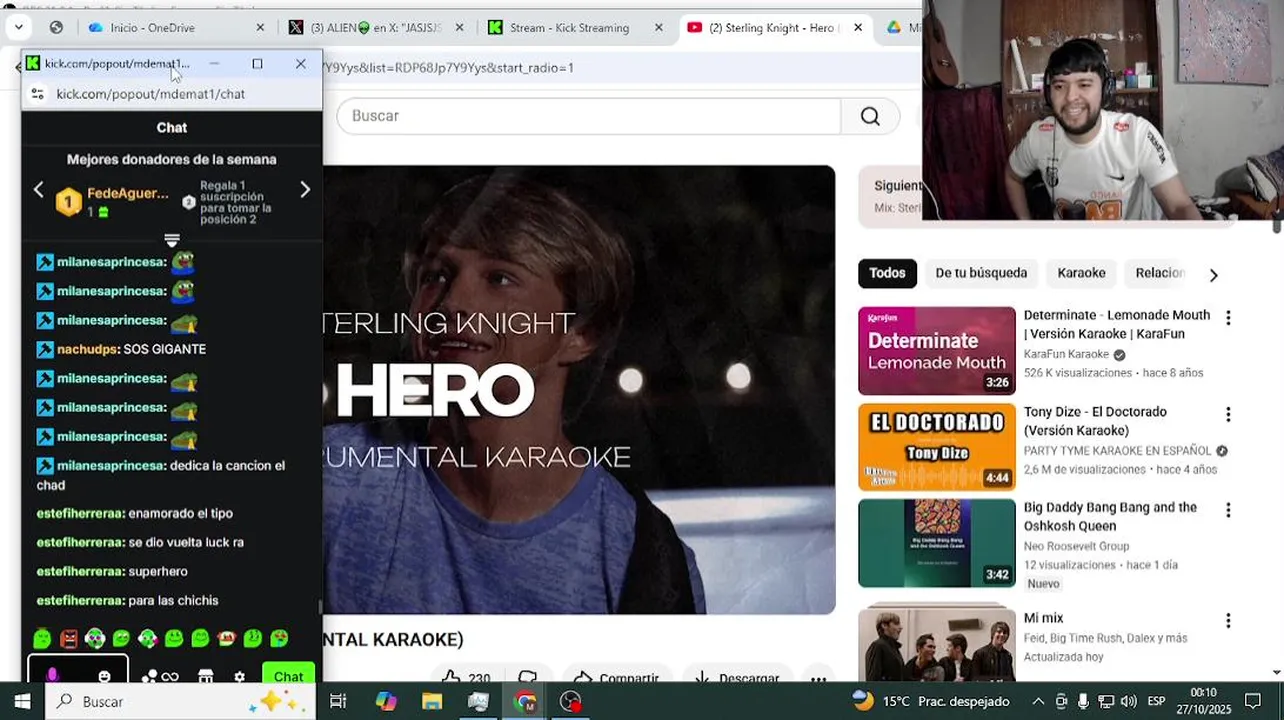1284x720 pixels.
Task: Open the Windows Start menu
Action: (x=22, y=701)
